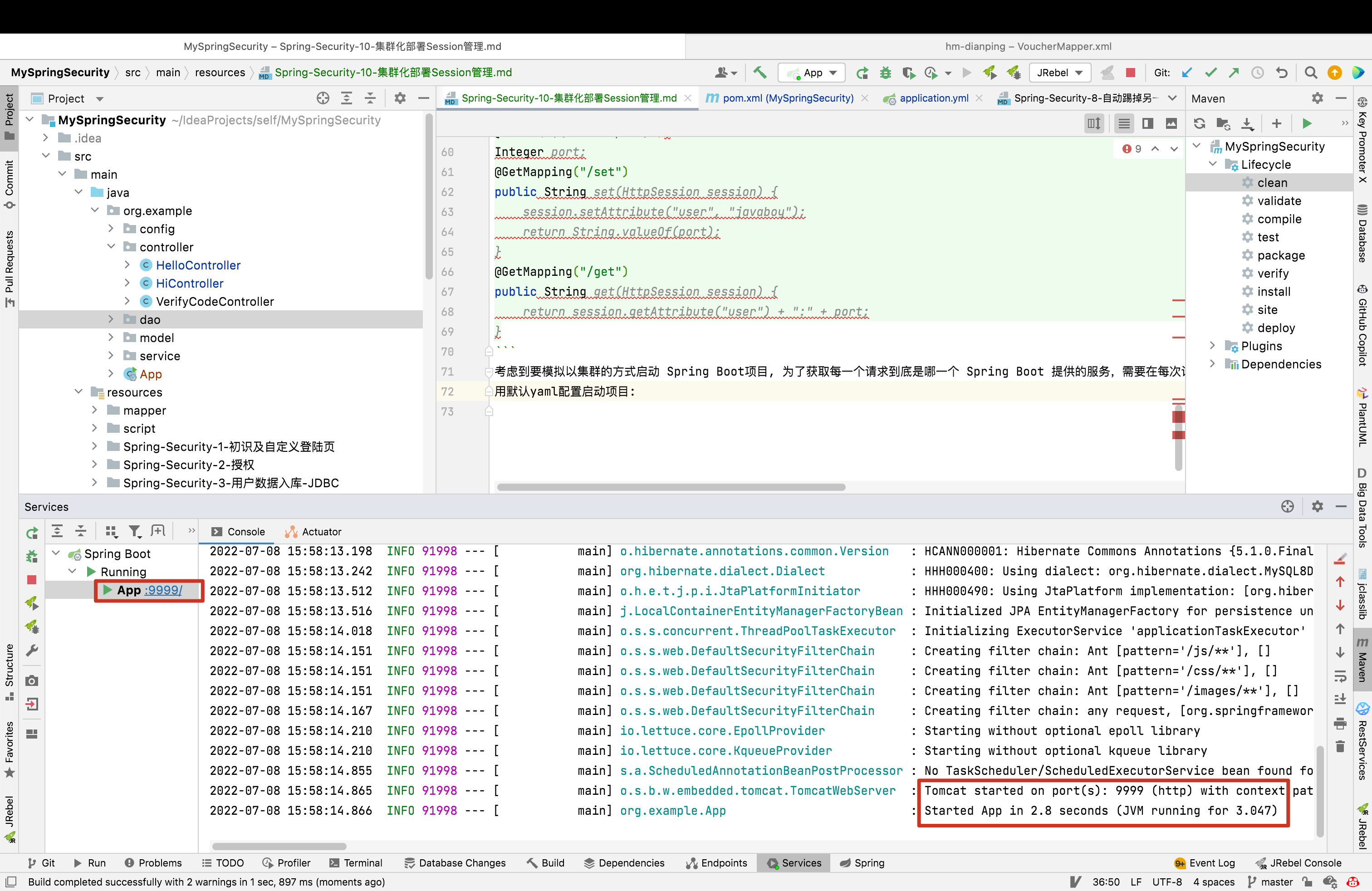Switch to the application.yml editor tab

coord(933,98)
